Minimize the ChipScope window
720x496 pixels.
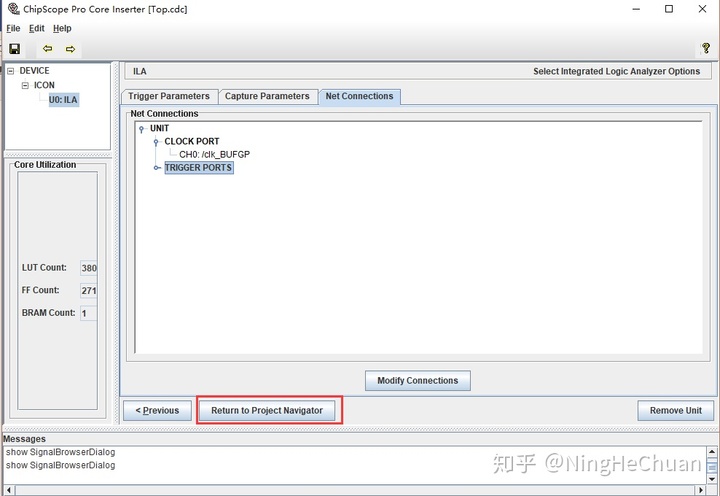636,9
